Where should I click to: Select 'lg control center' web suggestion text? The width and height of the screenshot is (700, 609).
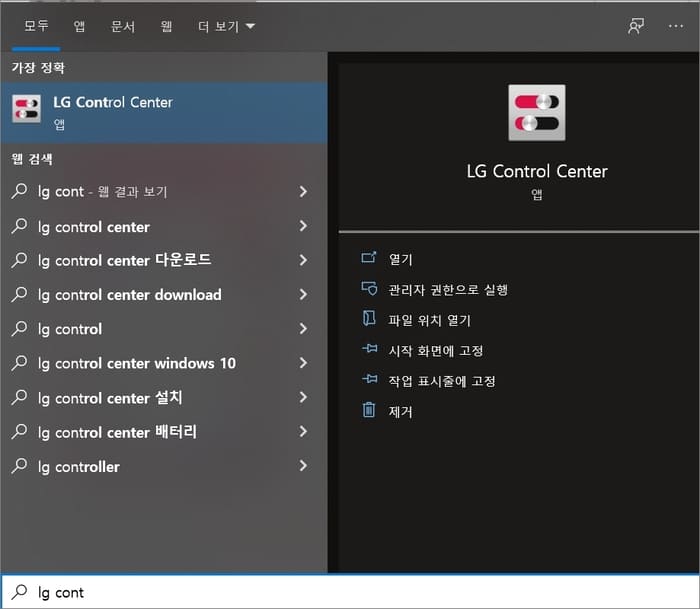[x=94, y=227]
